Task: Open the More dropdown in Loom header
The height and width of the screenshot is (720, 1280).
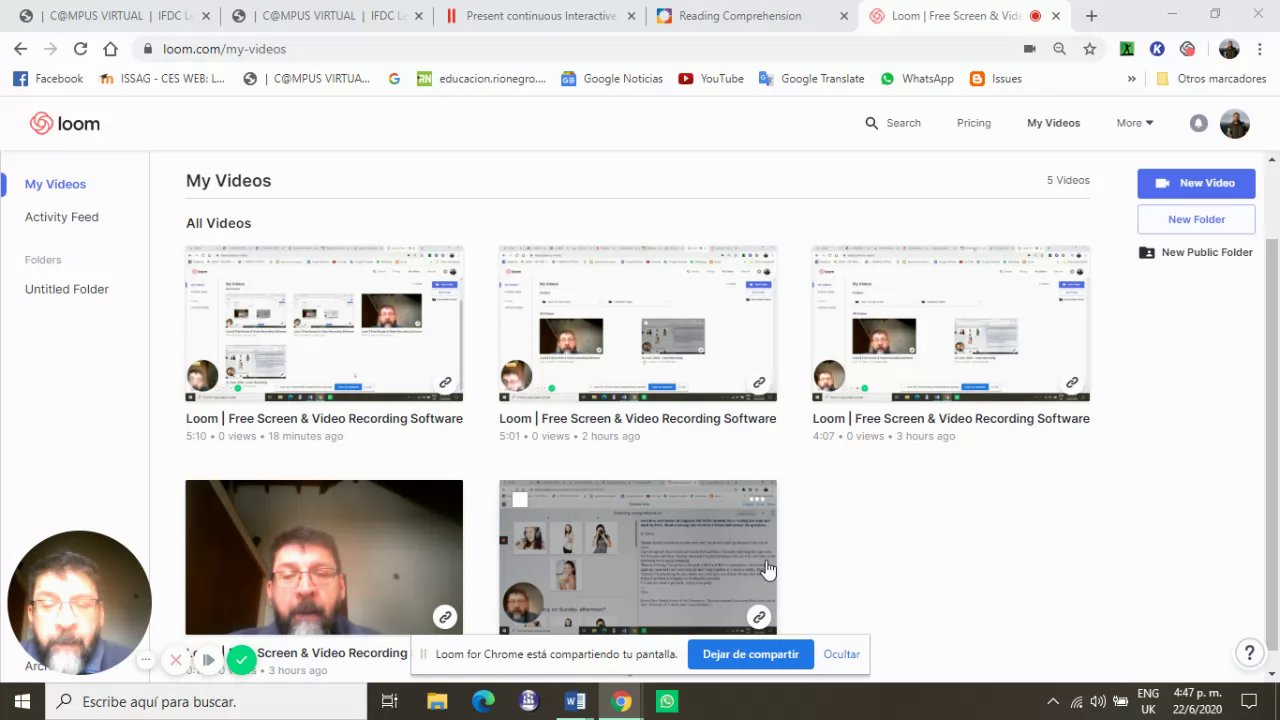Action: tap(1135, 123)
